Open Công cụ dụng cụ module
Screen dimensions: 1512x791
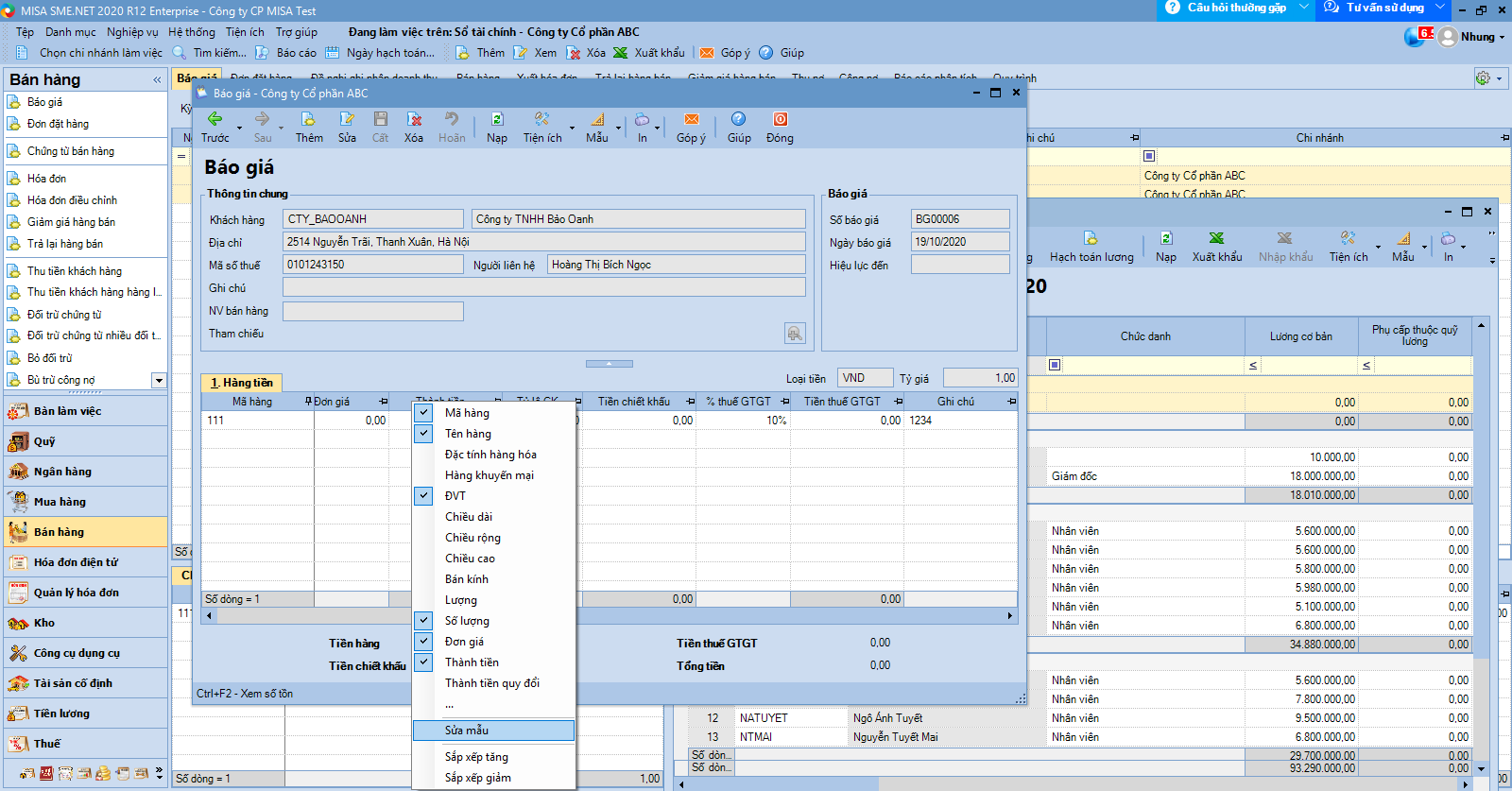(86, 653)
